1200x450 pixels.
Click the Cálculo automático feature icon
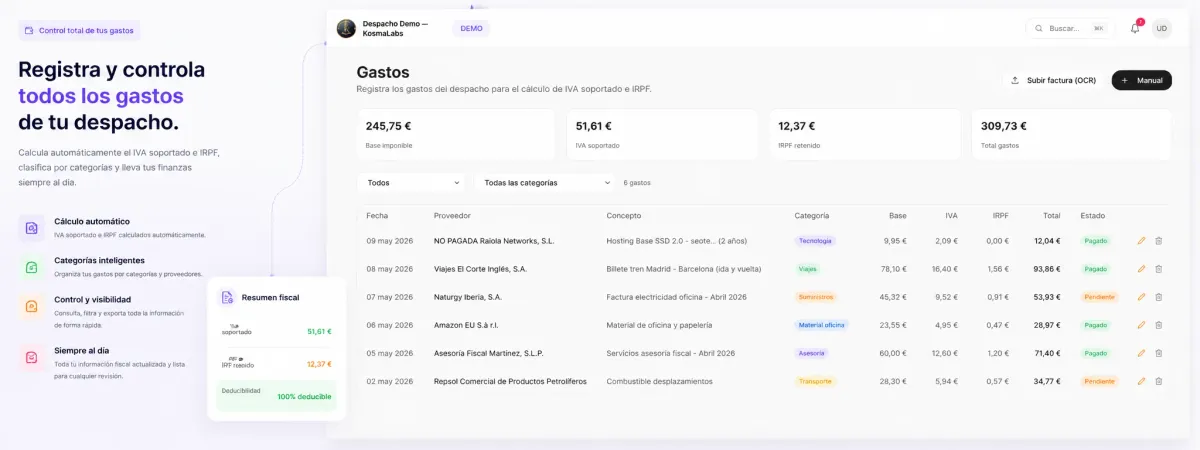coord(31,228)
